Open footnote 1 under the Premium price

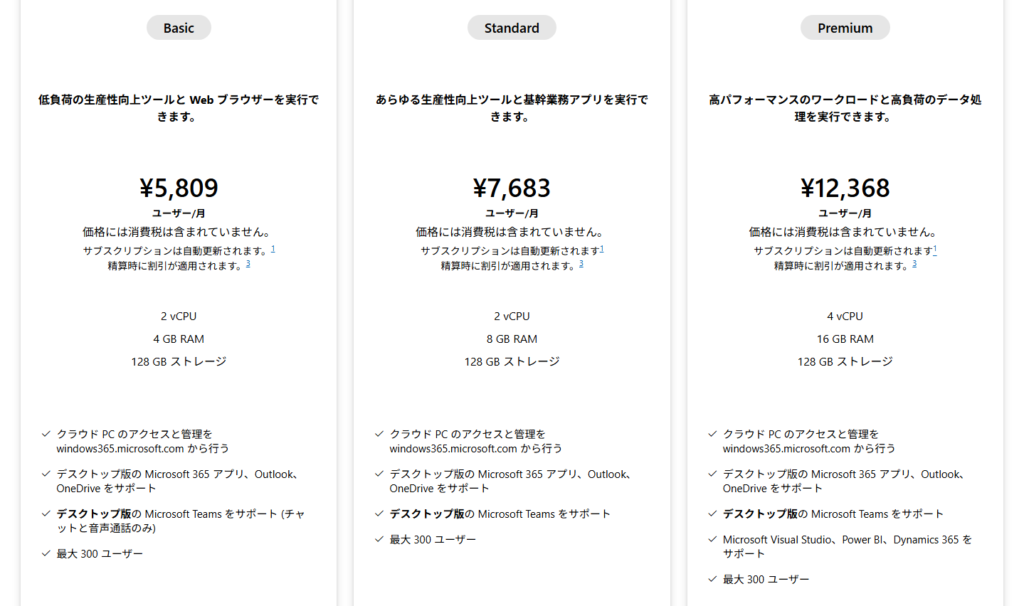click(935, 249)
